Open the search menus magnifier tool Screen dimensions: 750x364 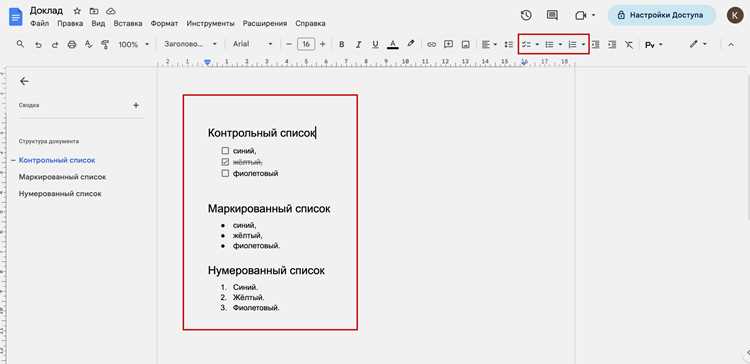20,44
